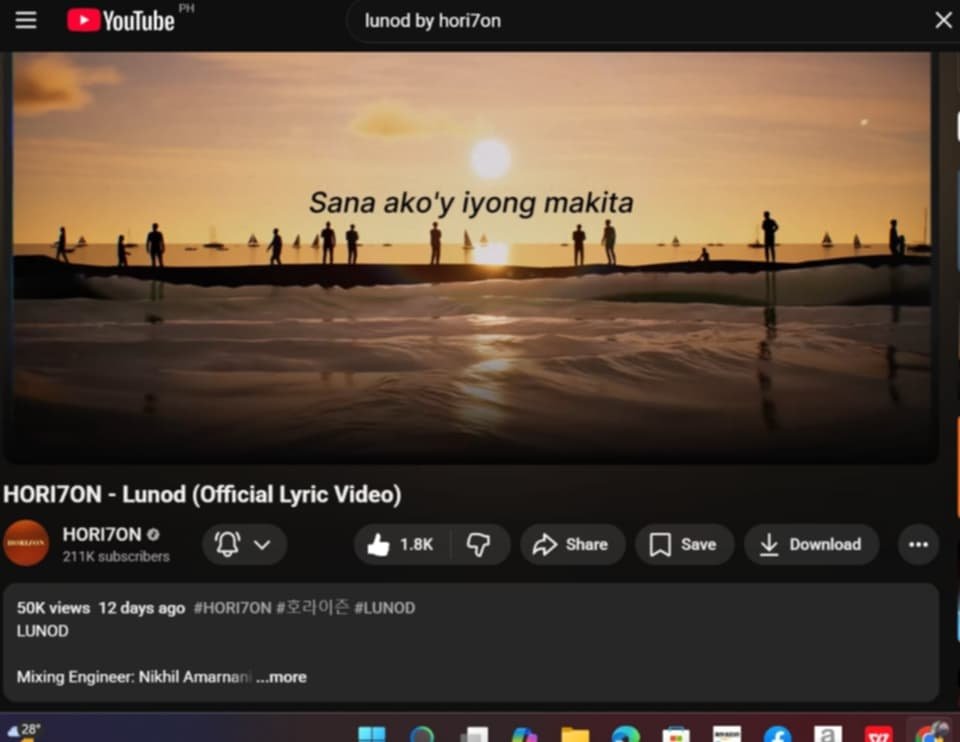
Task: Expand the subscription notification dropdown chevron
Action: pyautogui.click(x=262, y=544)
